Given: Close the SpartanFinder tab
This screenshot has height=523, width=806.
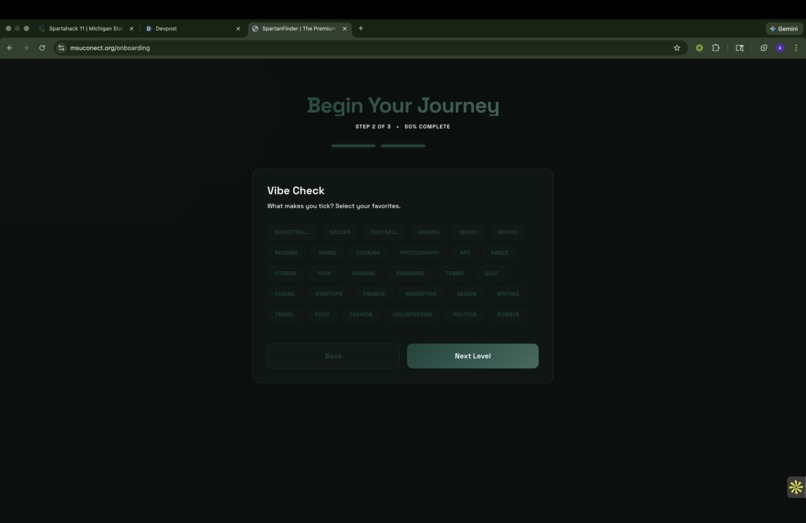Looking at the screenshot, I should click(x=344, y=29).
